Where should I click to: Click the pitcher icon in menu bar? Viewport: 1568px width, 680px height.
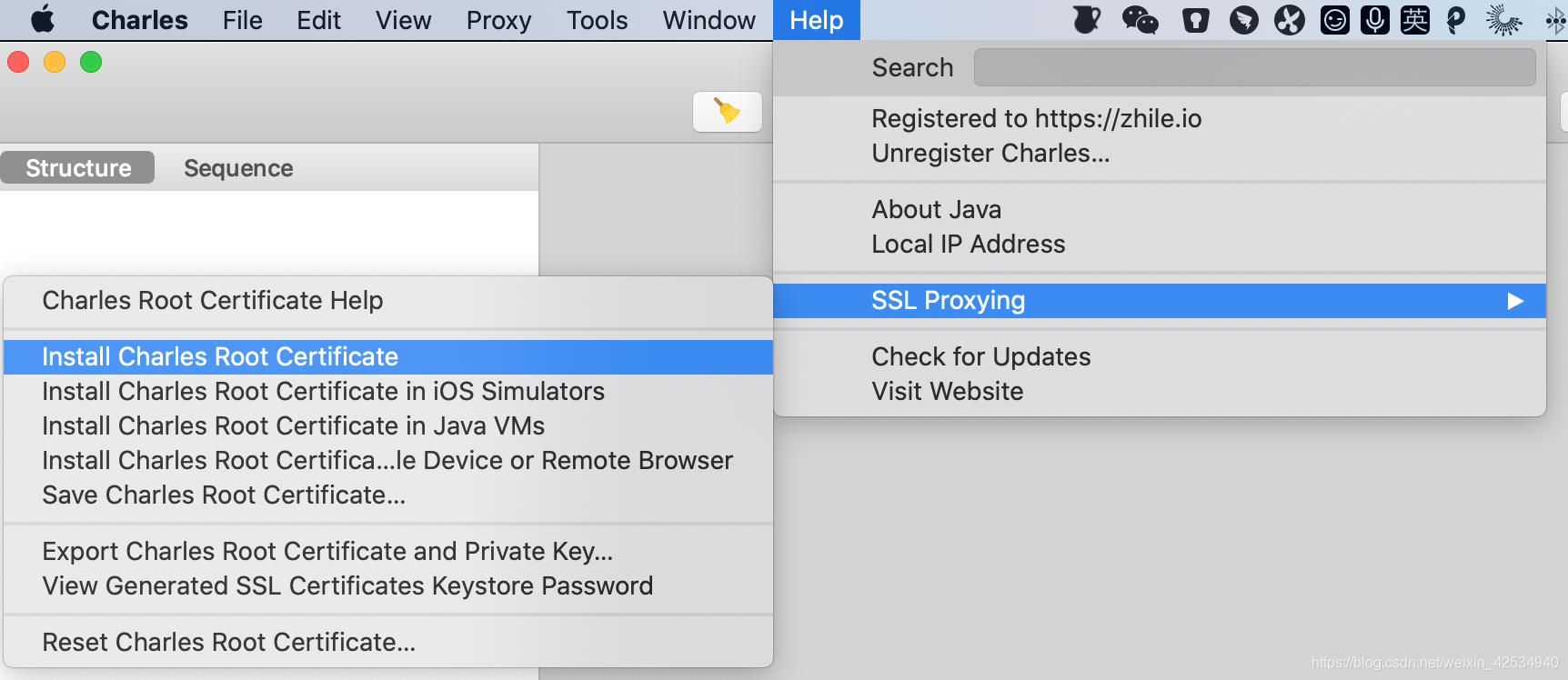click(1086, 20)
